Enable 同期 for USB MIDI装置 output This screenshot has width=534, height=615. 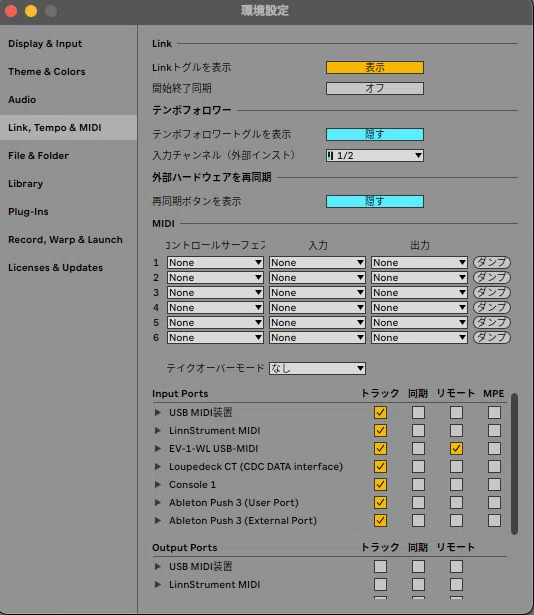(418, 567)
